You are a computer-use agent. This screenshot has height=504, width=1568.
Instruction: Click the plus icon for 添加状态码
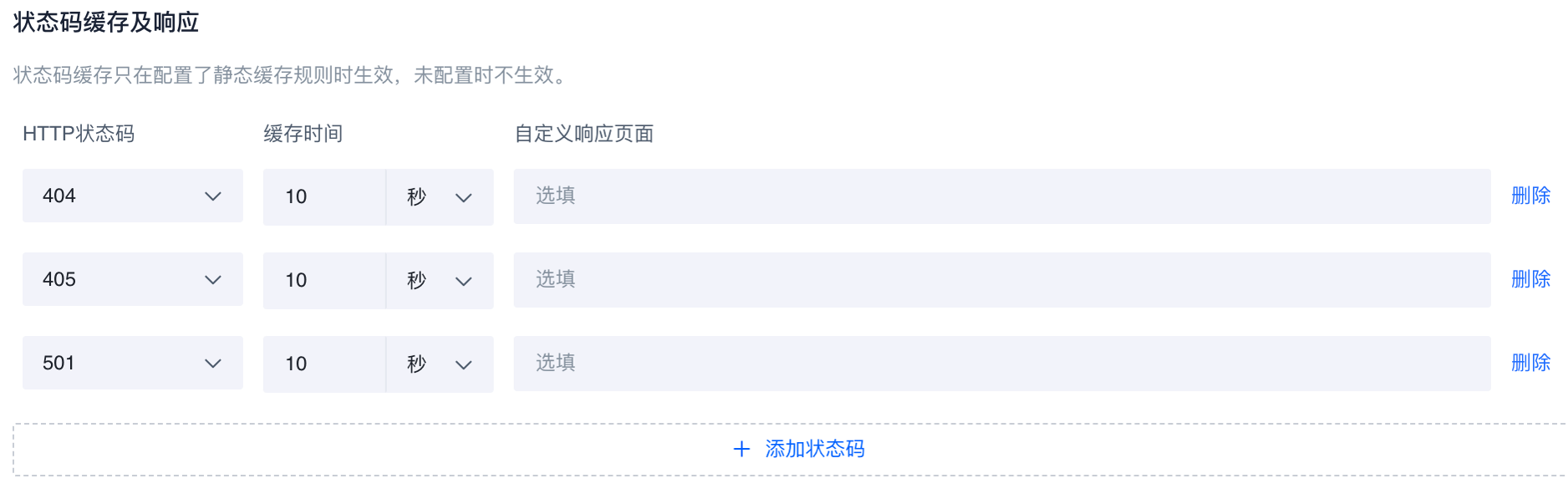tap(741, 450)
